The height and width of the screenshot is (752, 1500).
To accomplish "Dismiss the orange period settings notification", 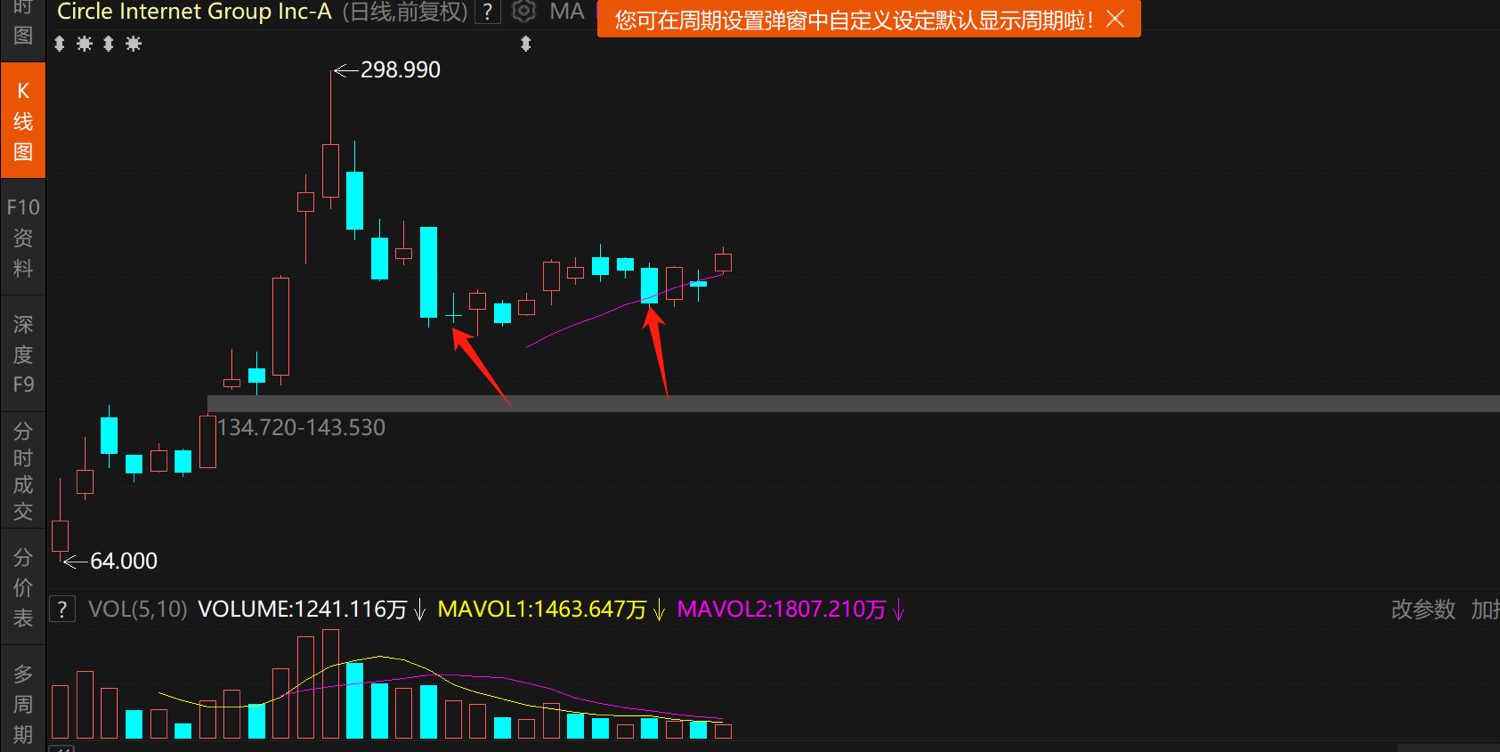I will click(1116, 19).
